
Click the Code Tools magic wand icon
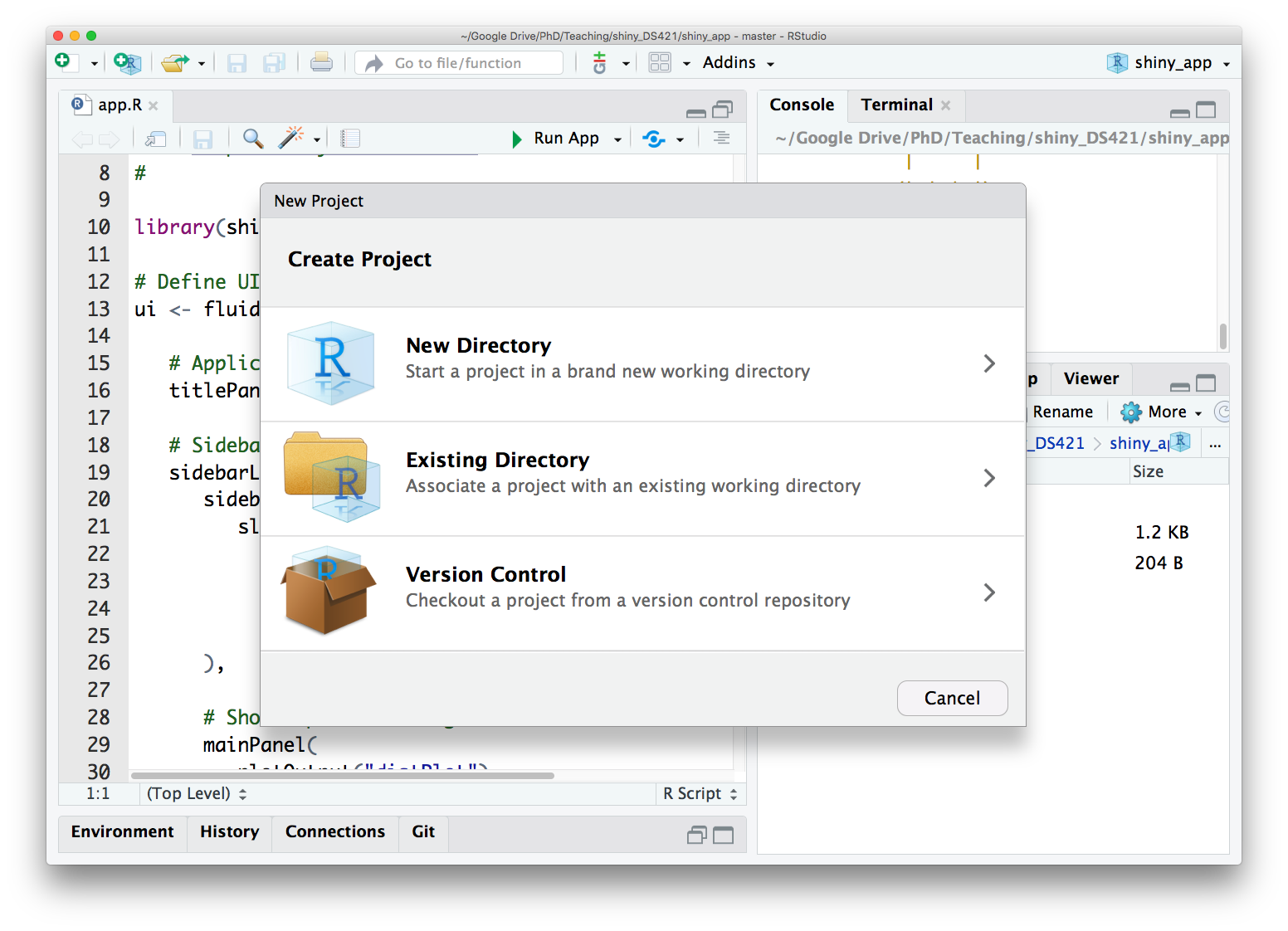tap(290, 138)
